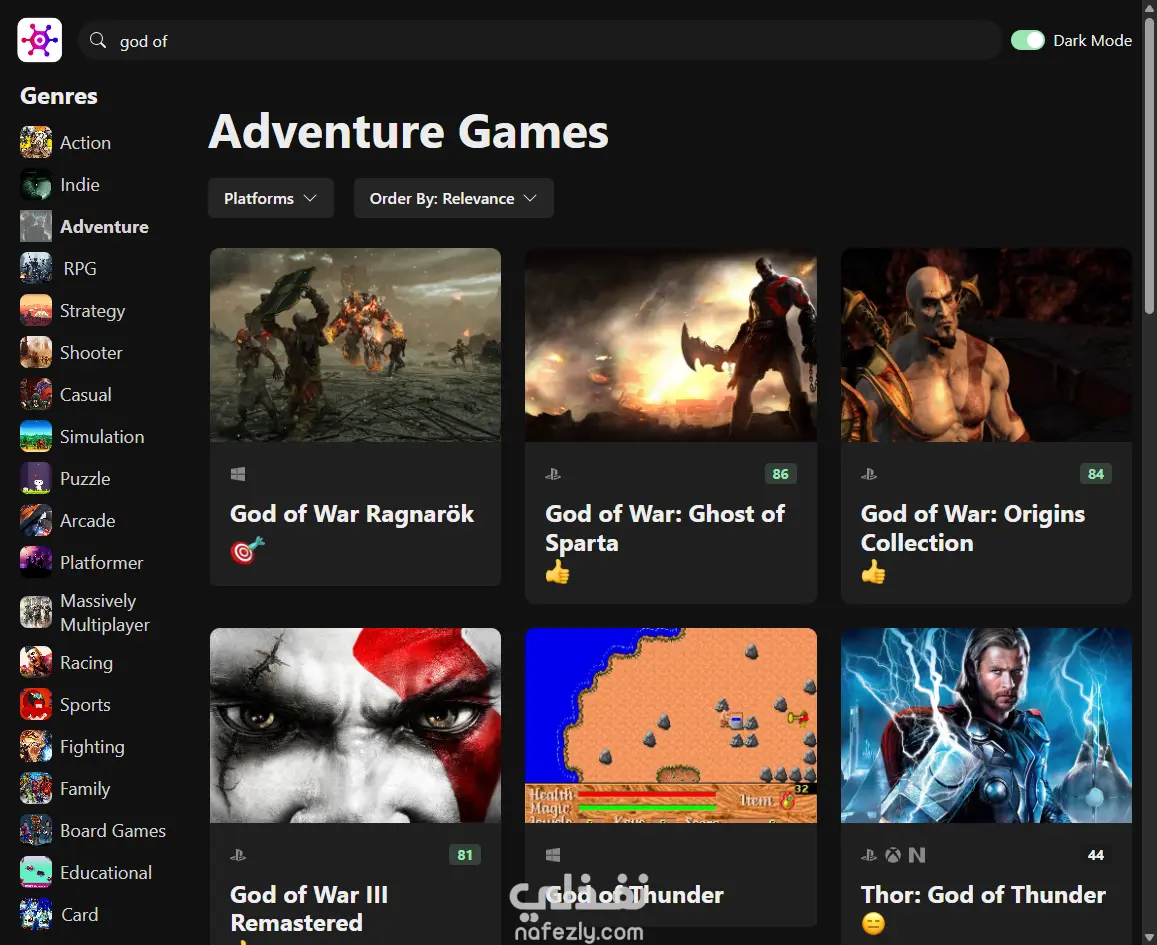The width and height of the screenshot is (1157, 945).
Task: Click the Shooter genre thumbnail icon
Action: click(x=35, y=353)
